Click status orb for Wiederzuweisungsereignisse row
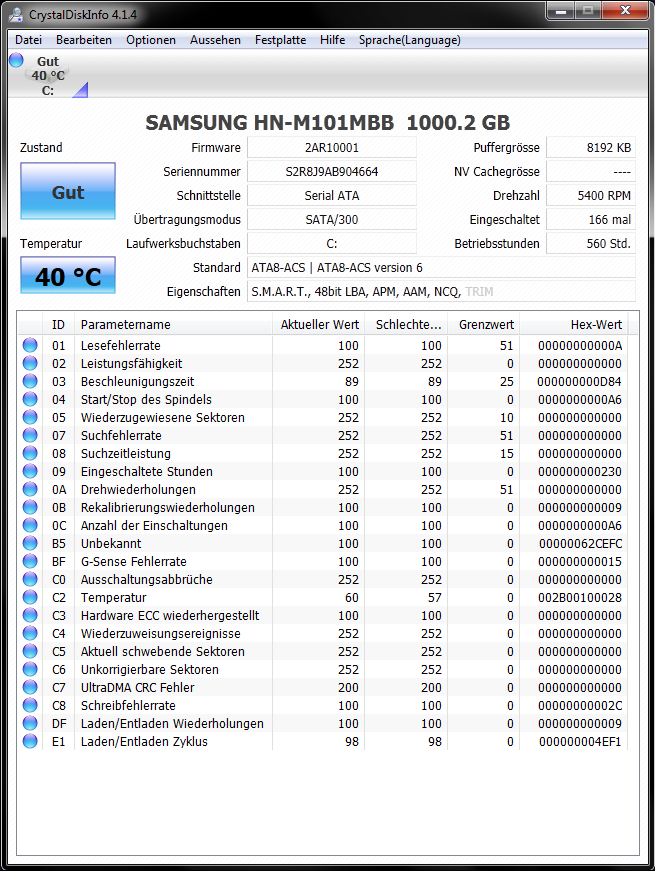 (x=30, y=633)
